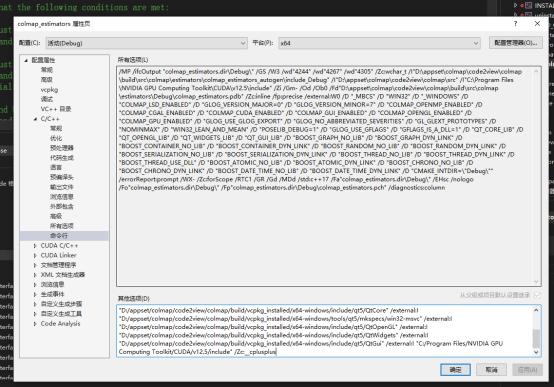Select the 输出文件 page
Image resolution: width=554 pixels, height=387 pixels.
pyautogui.click(x=61, y=187)
